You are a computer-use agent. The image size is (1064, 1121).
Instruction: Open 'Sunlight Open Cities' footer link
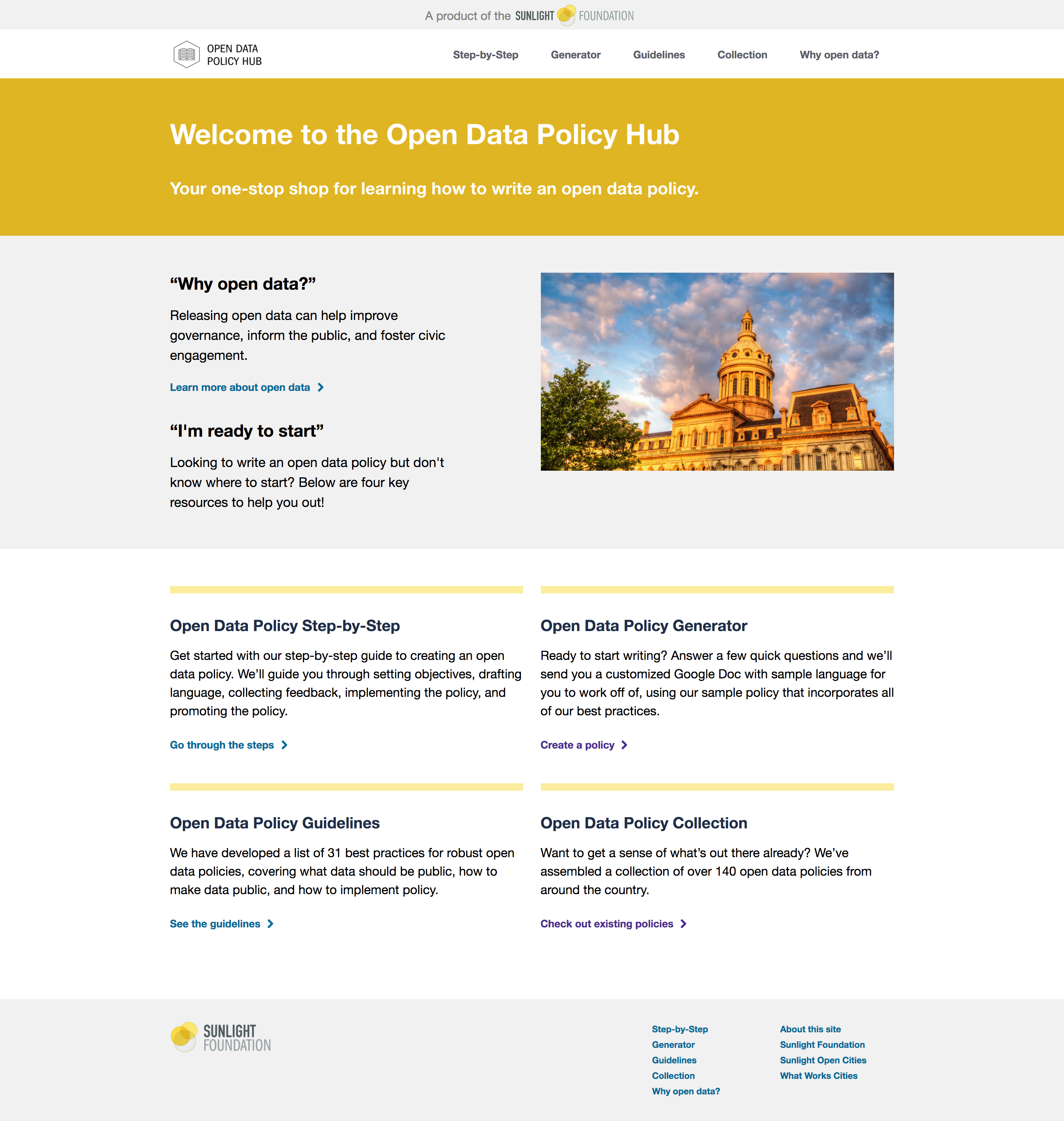(x=823, y=1060)
